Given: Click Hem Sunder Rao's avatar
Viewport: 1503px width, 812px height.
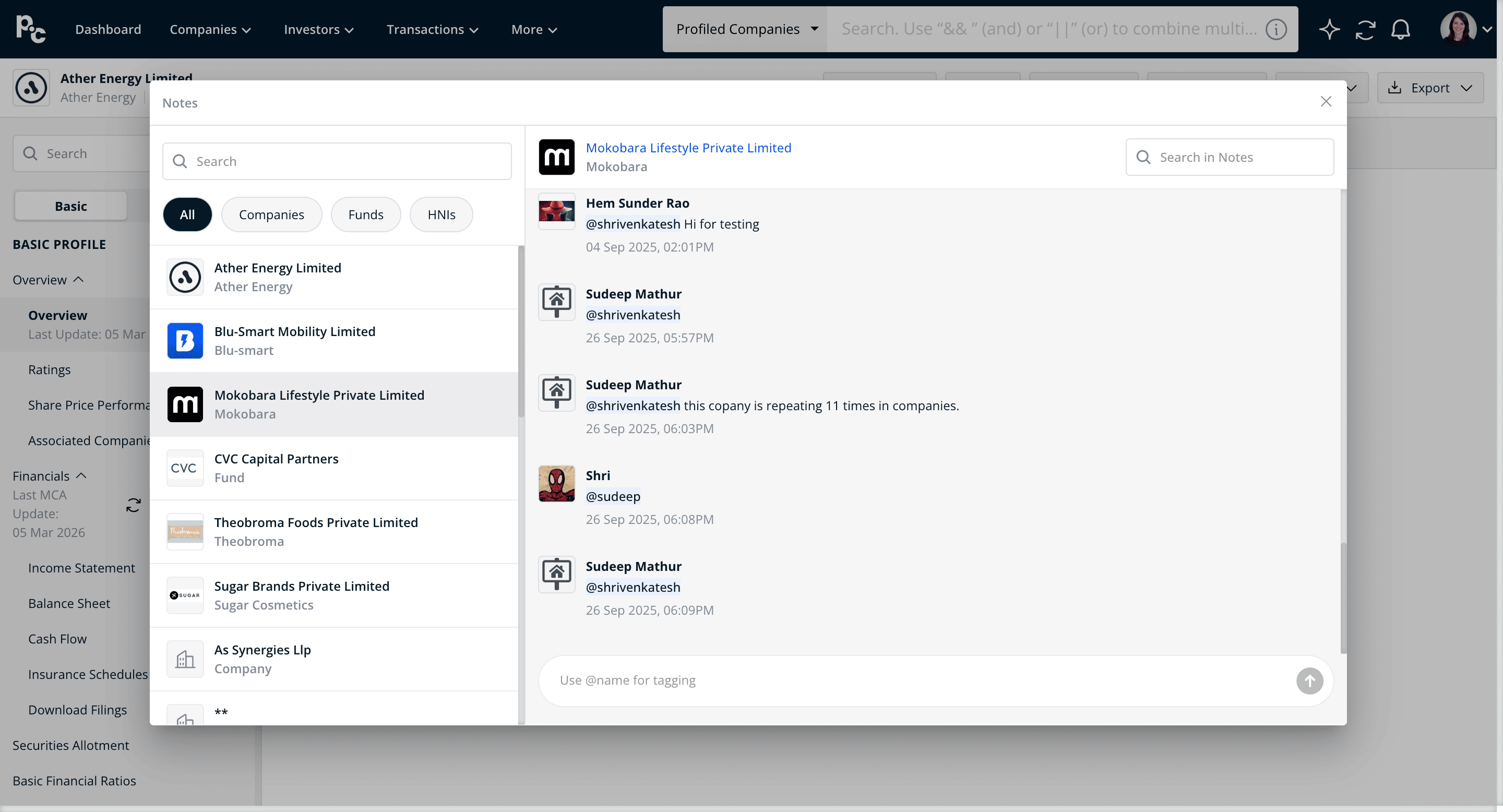Looking at the screenshot, I should 556,211.
